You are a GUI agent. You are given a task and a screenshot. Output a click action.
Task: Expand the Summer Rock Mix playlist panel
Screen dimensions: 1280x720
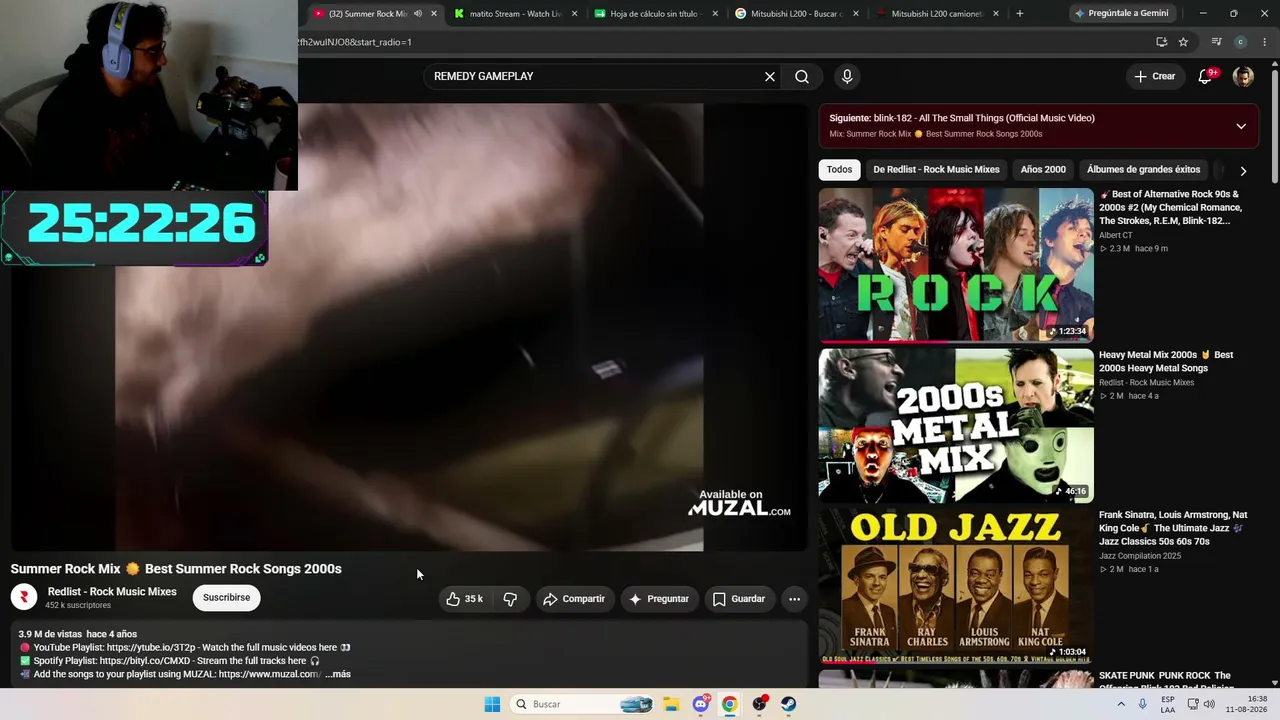(1241, 126)
